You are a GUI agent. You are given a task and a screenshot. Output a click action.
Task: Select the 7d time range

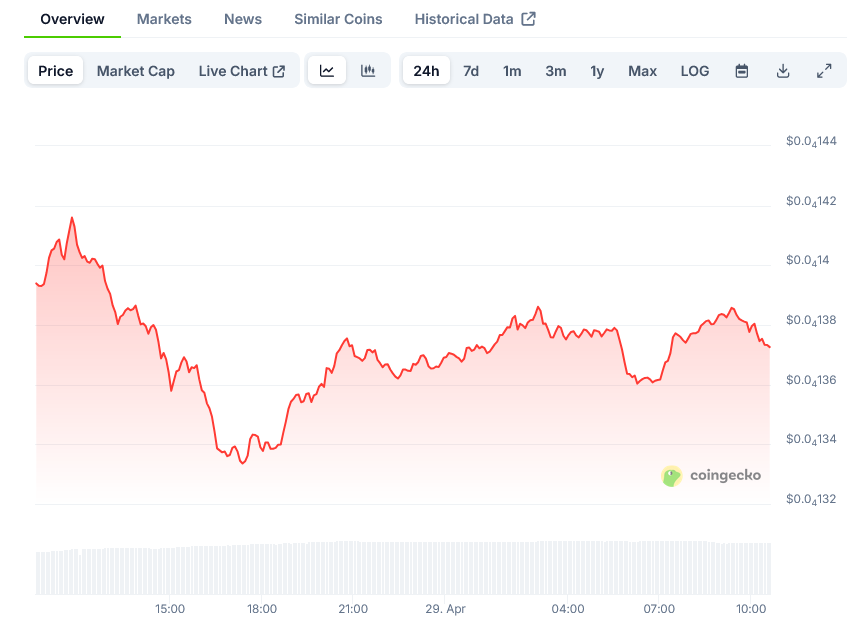pos(471,71)
